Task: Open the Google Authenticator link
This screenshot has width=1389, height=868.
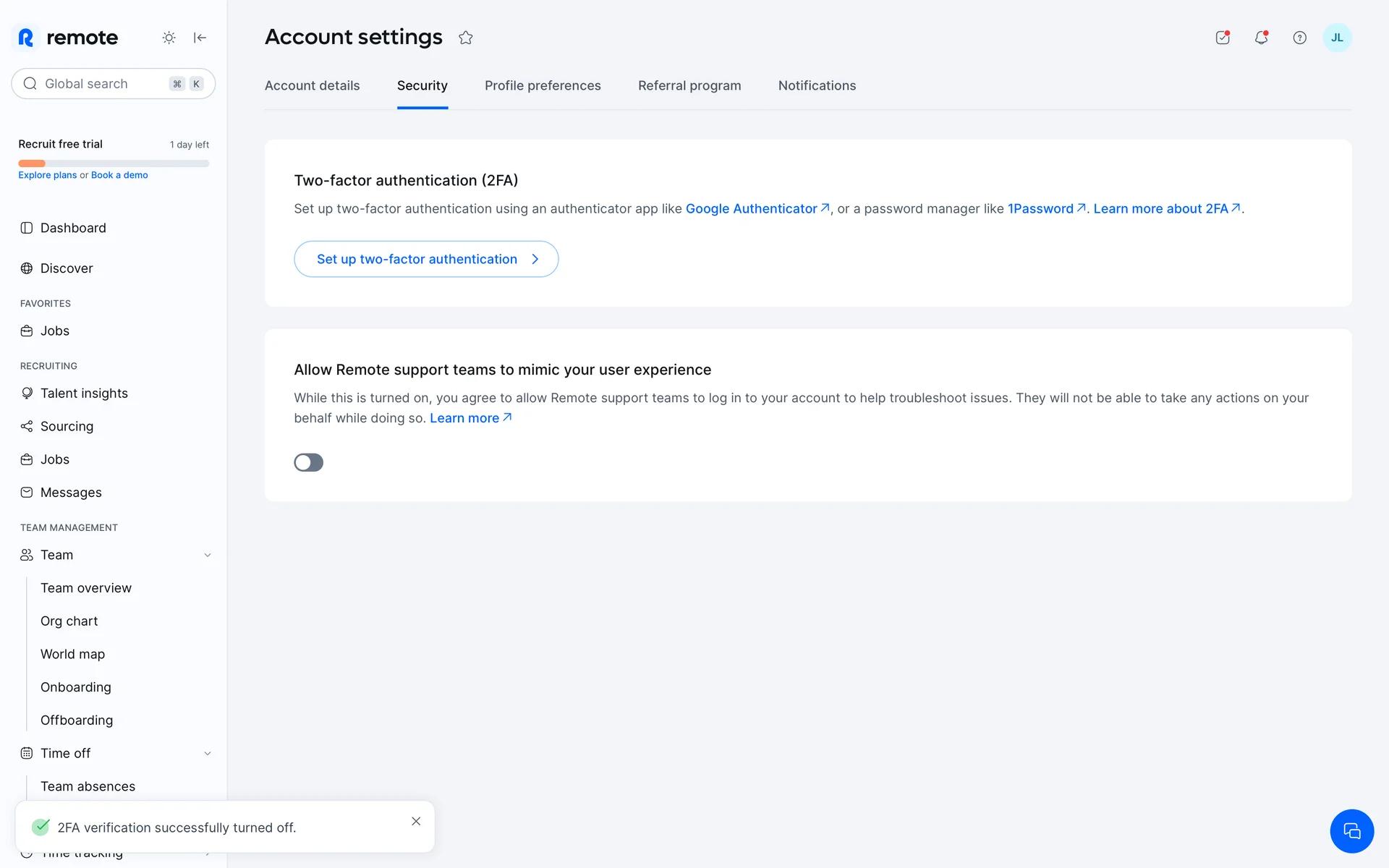Action: 752,208
